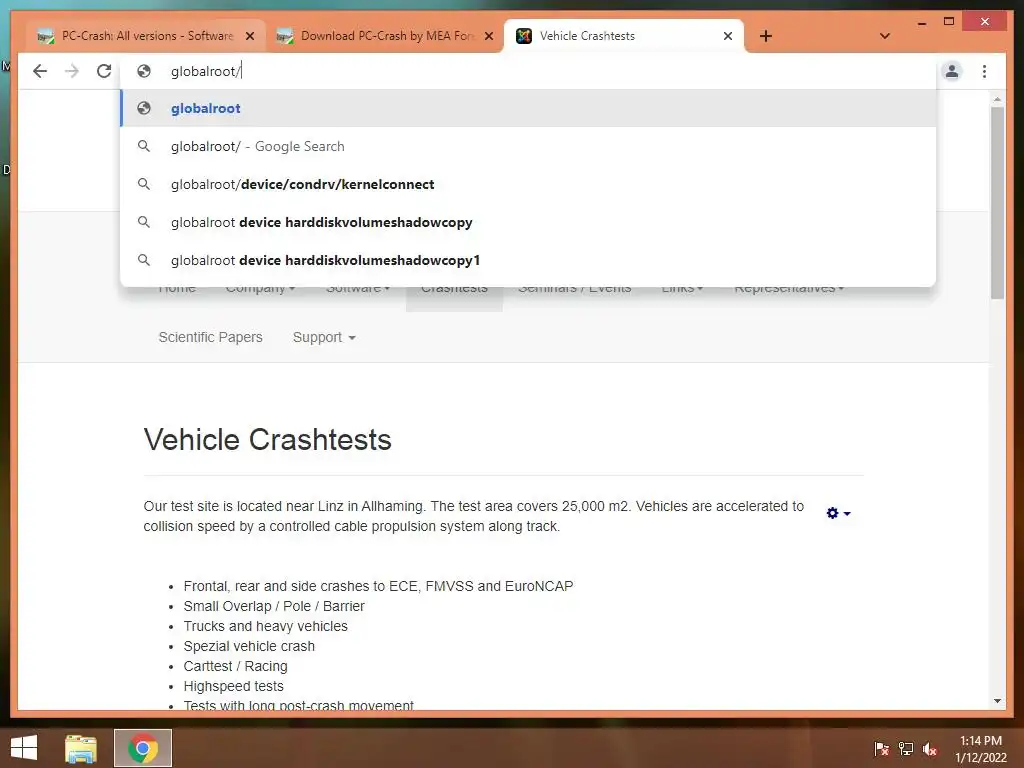The height and width of the screenshot is (768, 1024).
Task: Click the globe icon in address bar
Action: tap(144, 71)
